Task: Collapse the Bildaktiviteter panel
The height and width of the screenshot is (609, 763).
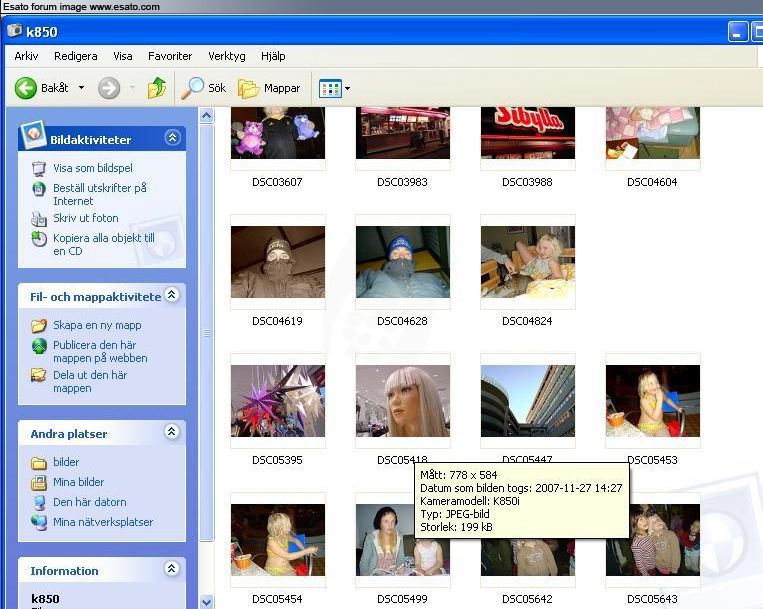Action: coord(172,138)
